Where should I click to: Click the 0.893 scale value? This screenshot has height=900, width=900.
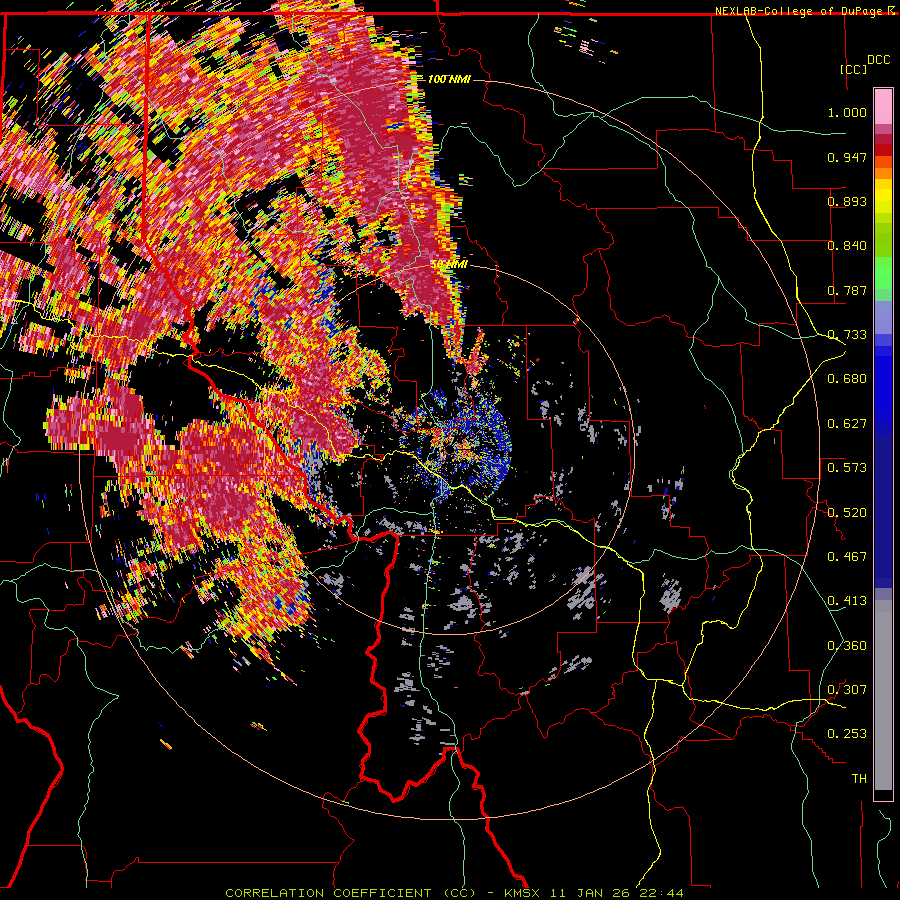847,201
